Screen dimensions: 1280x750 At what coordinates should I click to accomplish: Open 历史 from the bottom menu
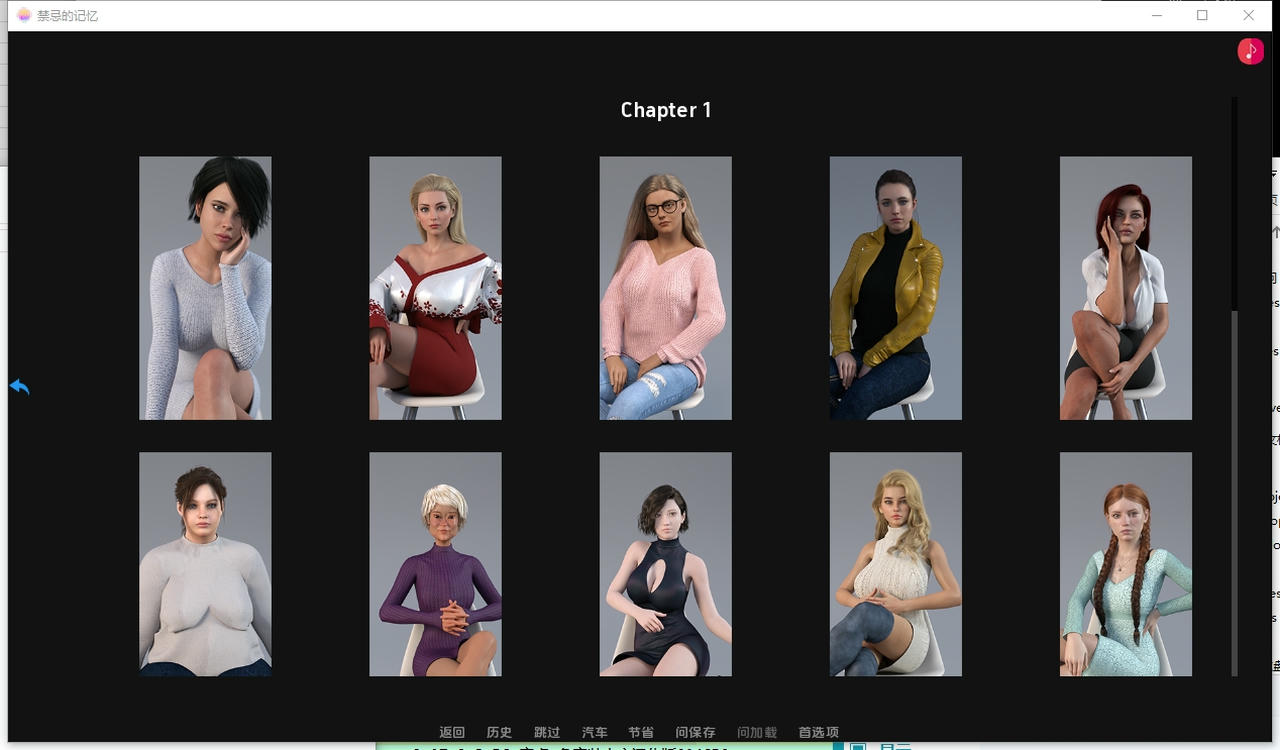click(499, 732)
